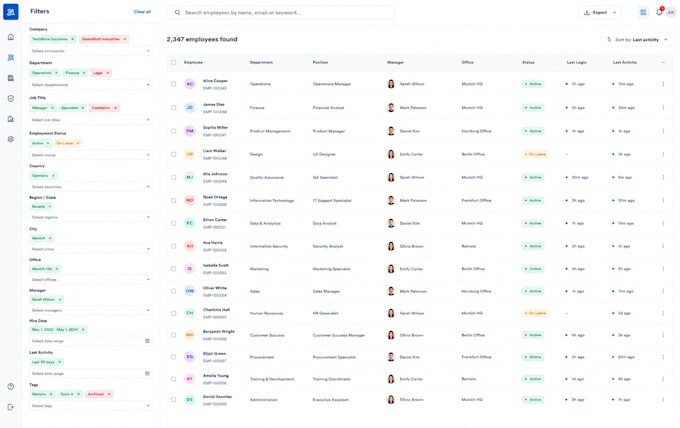
Task: Expand the Select departments dropdown
Action: pos(91,85)
